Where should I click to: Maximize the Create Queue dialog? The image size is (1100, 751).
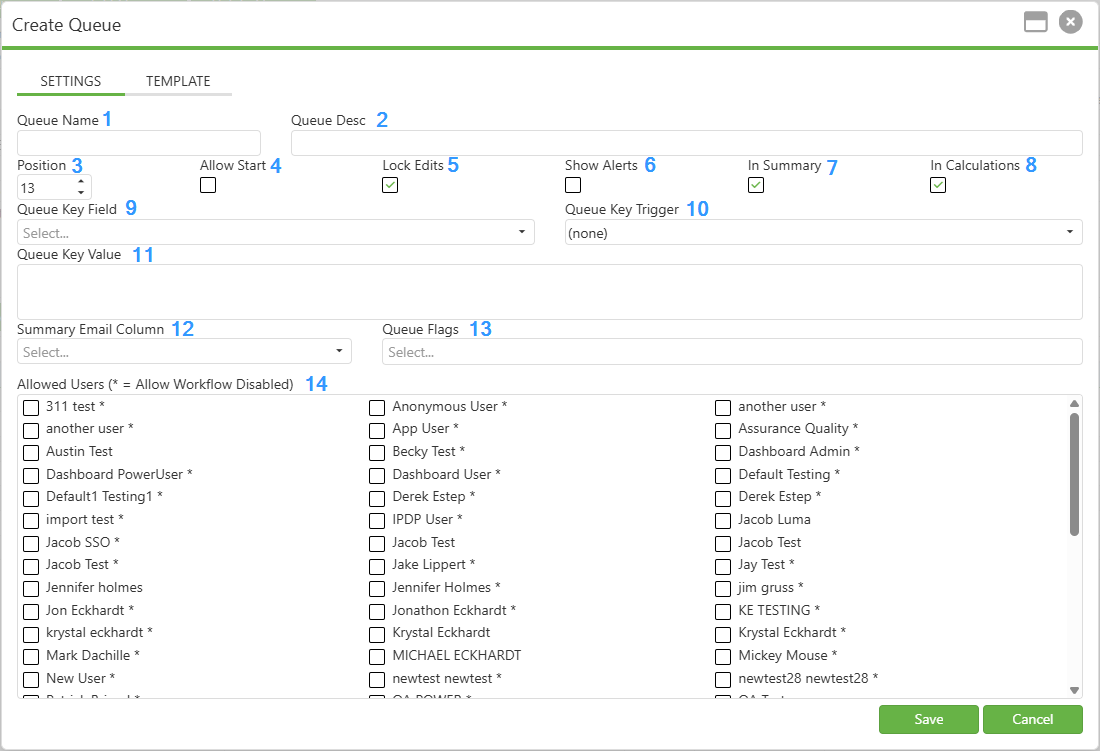1035,22
